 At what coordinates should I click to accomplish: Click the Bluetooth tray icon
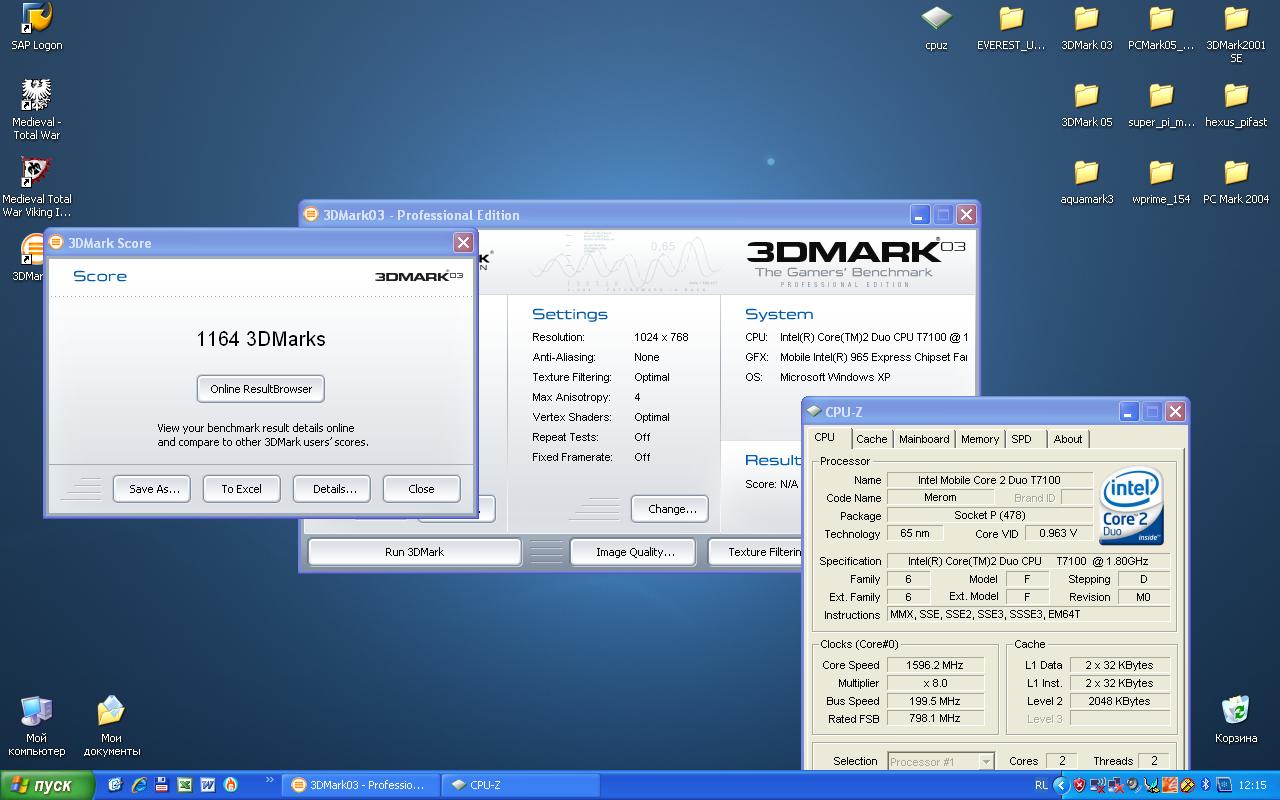coord(1205,785)
